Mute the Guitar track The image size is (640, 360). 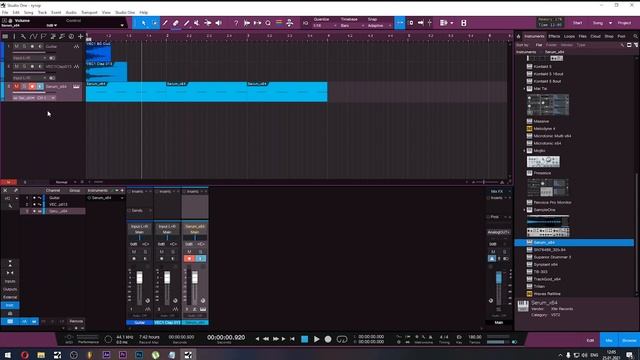[17, 47]
